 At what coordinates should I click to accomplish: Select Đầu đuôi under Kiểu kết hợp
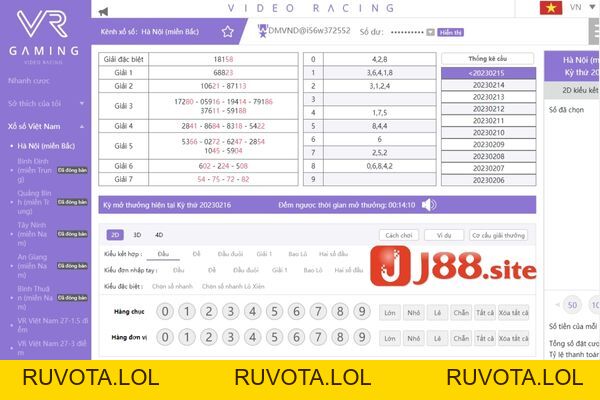tap(230, 254)
